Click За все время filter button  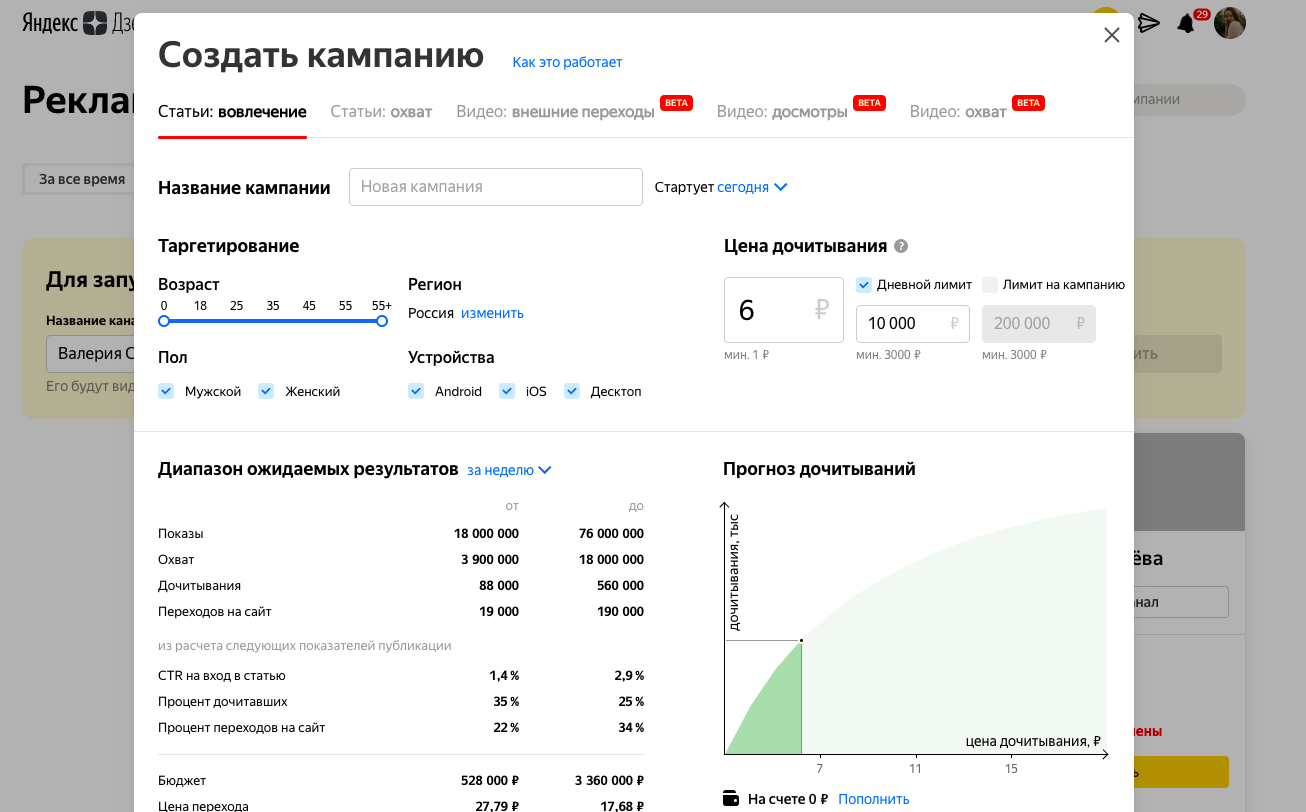(82, 179)
